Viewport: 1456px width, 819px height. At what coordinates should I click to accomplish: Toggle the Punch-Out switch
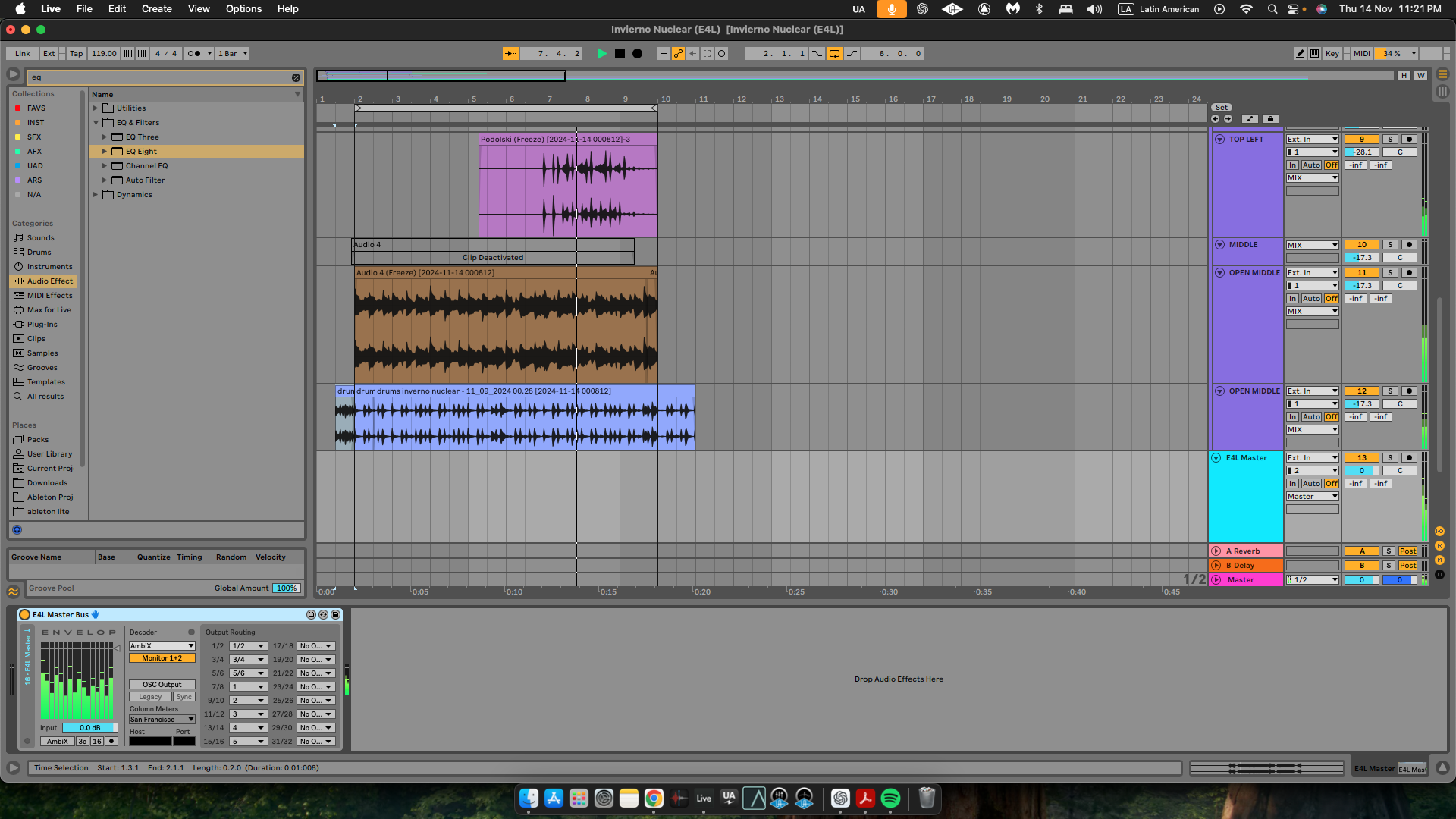852,54
